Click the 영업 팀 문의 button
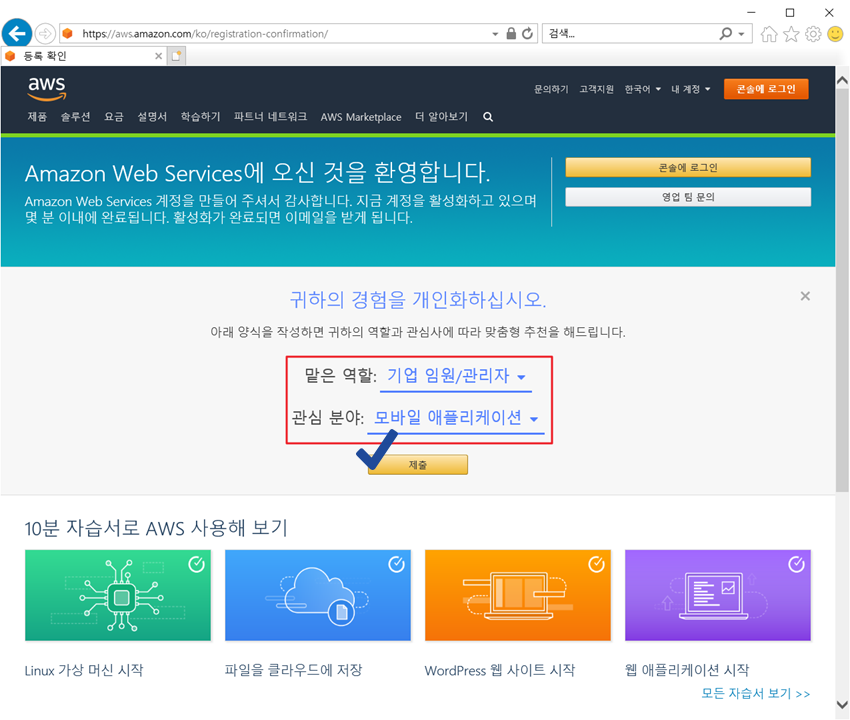Image resolution: width=850 pixels, height=720 pixels. tap(688, 197)
